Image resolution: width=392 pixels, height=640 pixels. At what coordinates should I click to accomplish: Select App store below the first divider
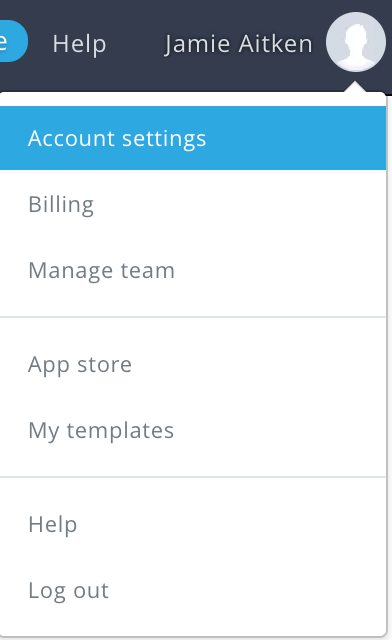click(x=193, y=364)
